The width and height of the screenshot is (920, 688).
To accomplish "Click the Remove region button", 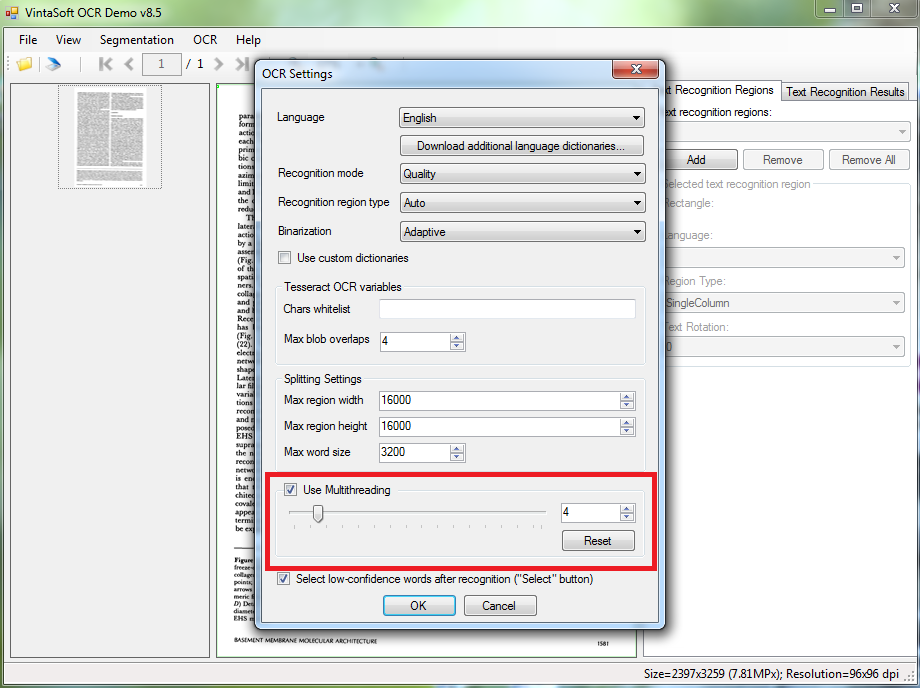I will (783, 160).
